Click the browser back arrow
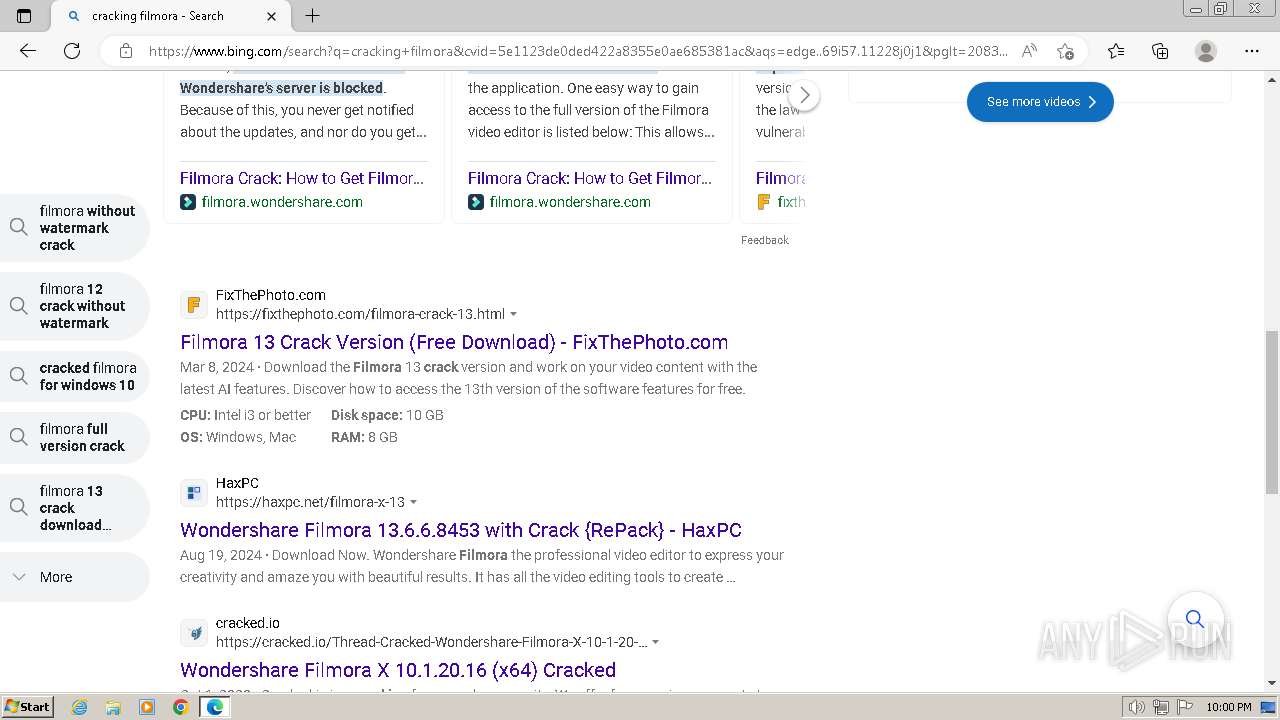Viewport: 1280px width, 720px height. pos(28,51)
